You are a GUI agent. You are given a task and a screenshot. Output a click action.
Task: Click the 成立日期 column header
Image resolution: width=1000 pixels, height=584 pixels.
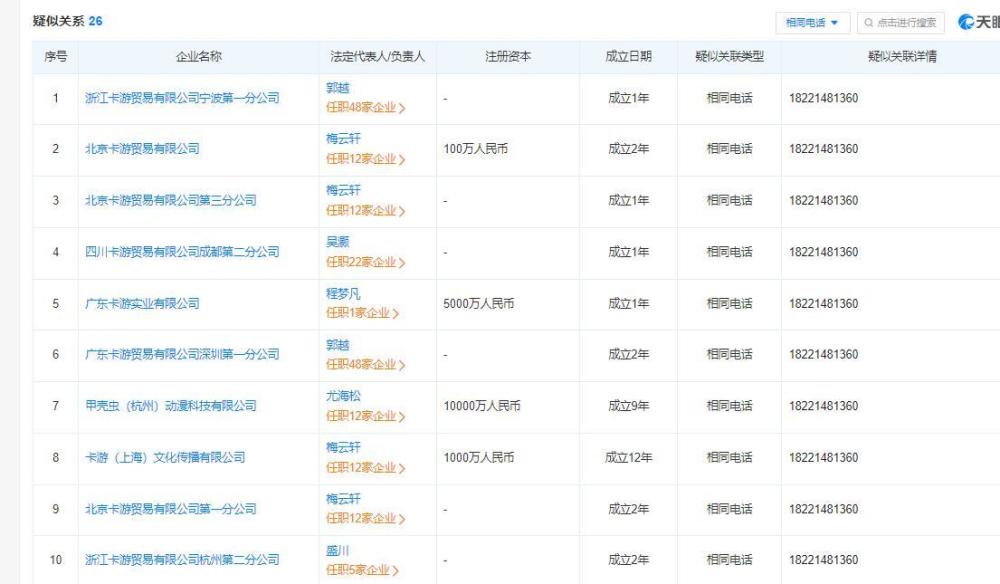click(628, 57)
